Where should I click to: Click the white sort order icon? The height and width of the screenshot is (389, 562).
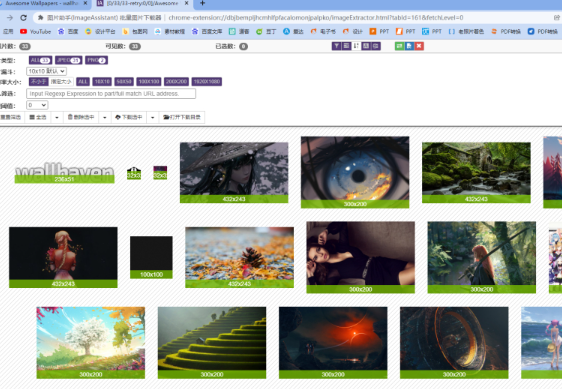click(356, 46)
